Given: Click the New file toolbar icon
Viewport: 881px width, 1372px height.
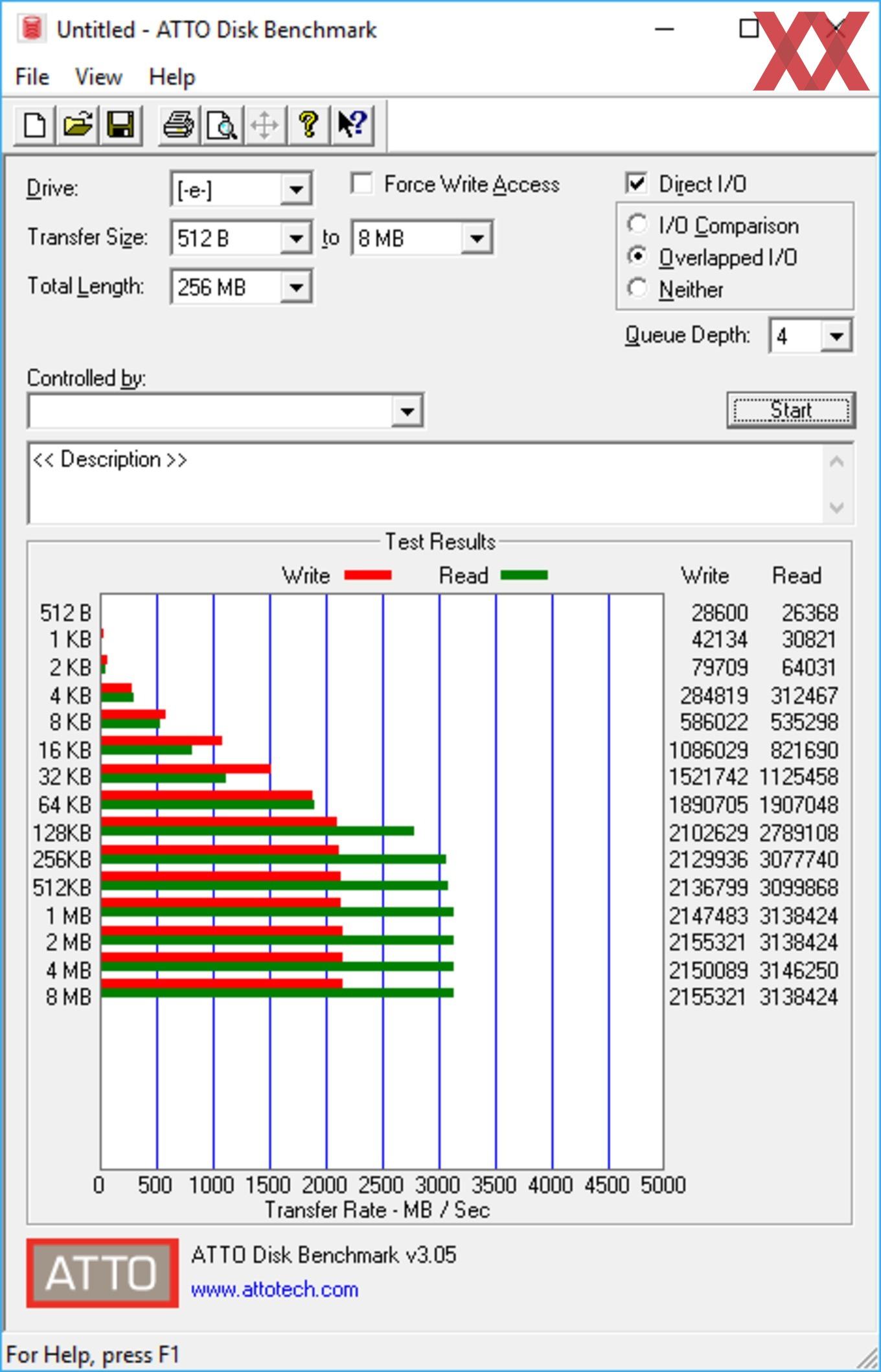Looking at the screenshot, I should click(35, 124).
